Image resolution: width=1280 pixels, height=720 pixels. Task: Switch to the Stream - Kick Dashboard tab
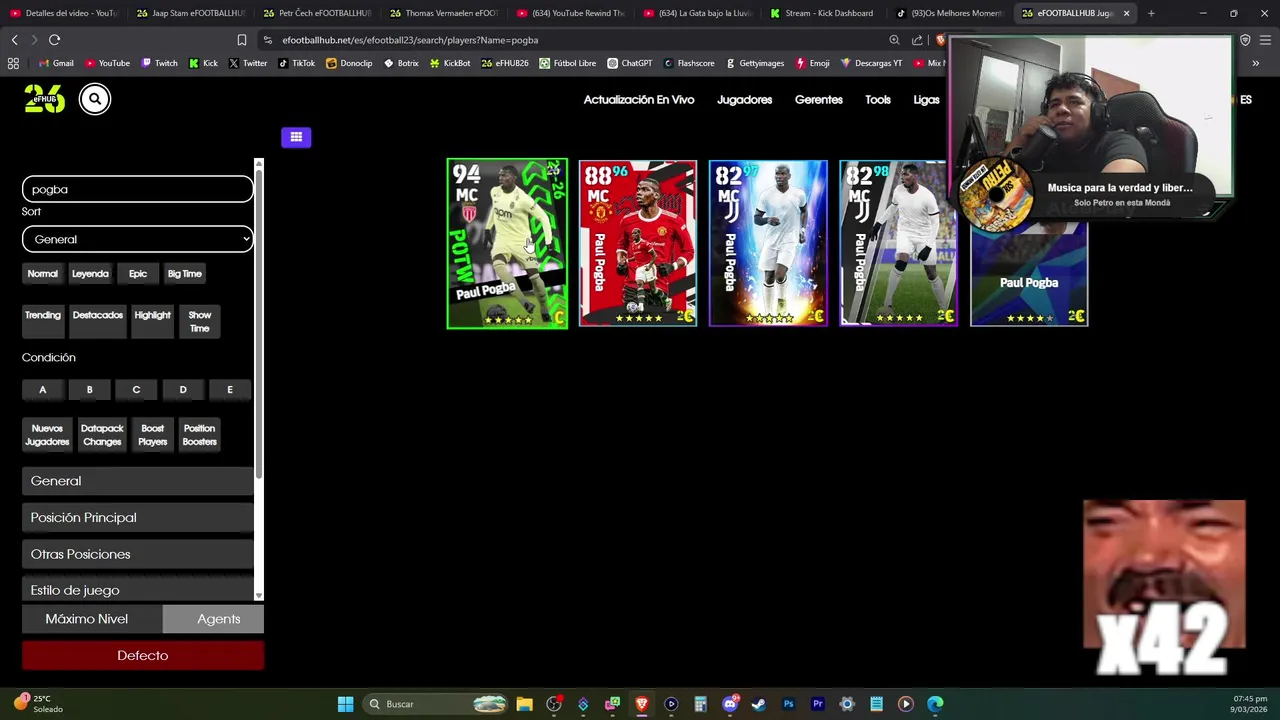click(x=822, y=13)
